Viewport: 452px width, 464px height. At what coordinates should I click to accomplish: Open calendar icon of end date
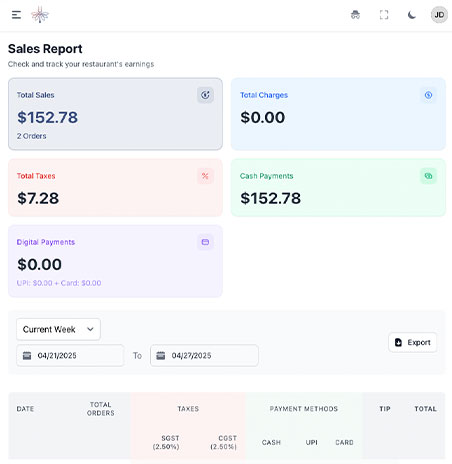coord(161,356)
